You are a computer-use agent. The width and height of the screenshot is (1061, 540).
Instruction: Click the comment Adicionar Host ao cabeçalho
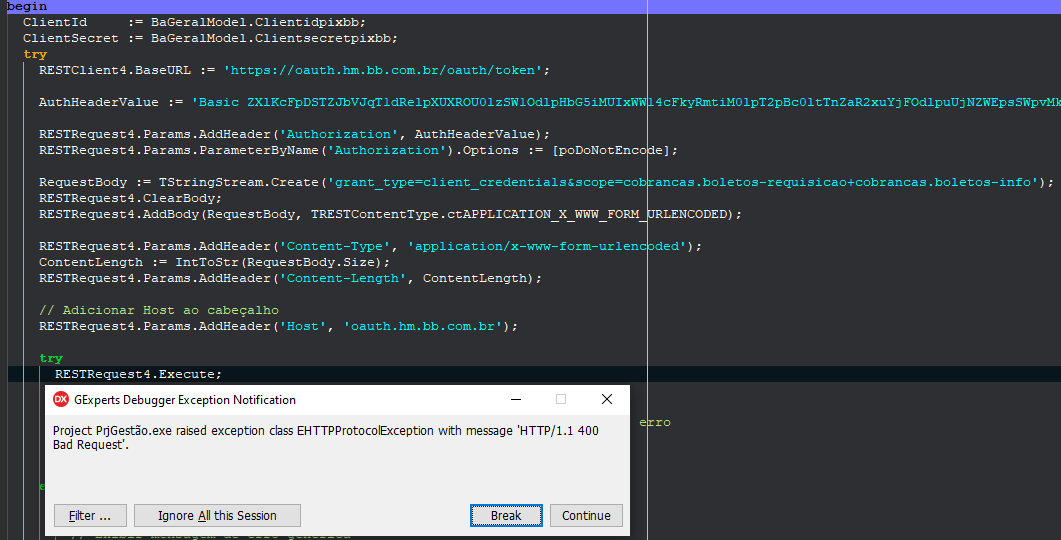pyautogui.click(x=158, y=310)
